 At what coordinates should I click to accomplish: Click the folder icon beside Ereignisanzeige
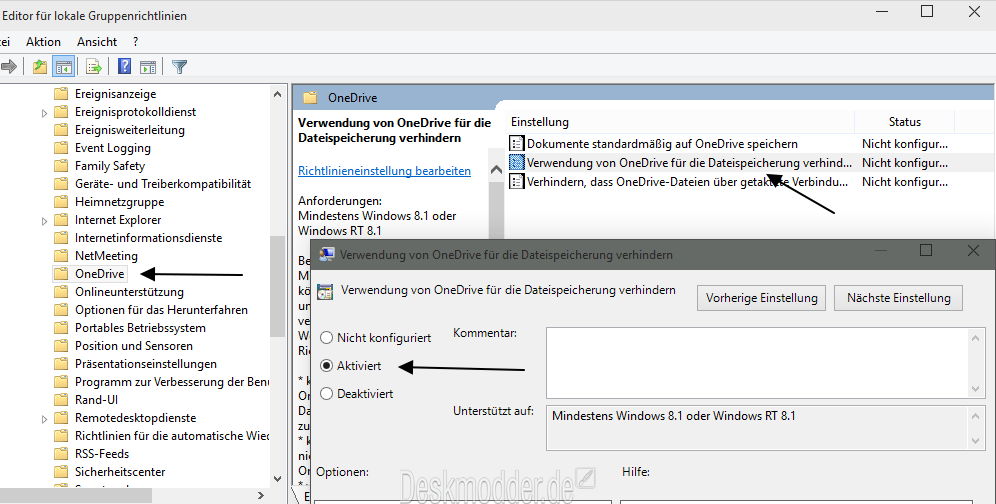(x=61, y=94)
